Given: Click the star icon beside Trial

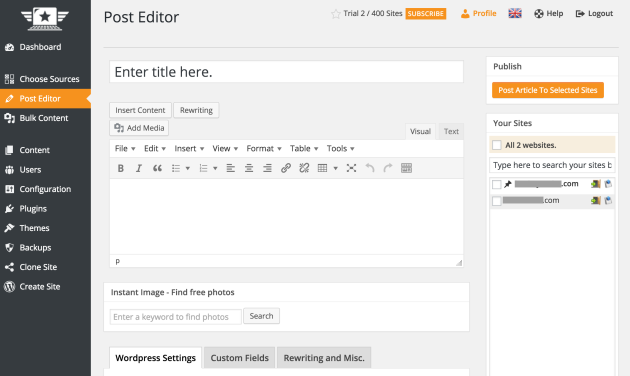Looking at the screenshot, I should 335,14.
